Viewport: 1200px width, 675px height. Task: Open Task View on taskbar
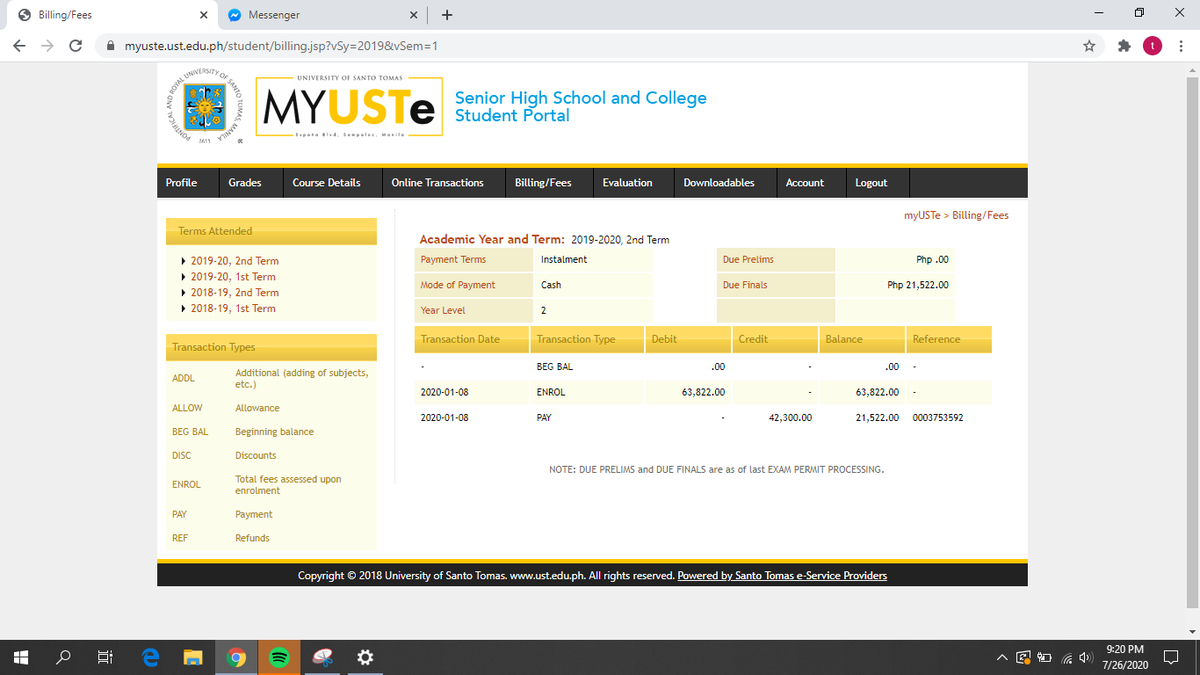[104, 657]
